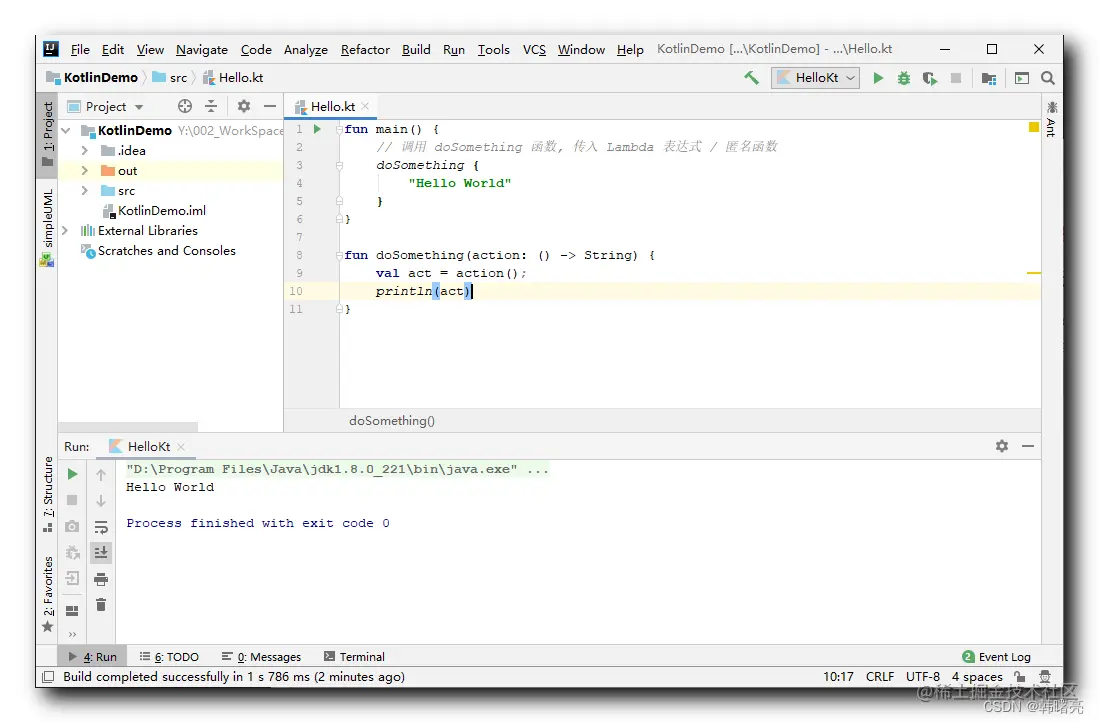
Task: Open Project Structure icon in toolbar
Action: [989, 78]
